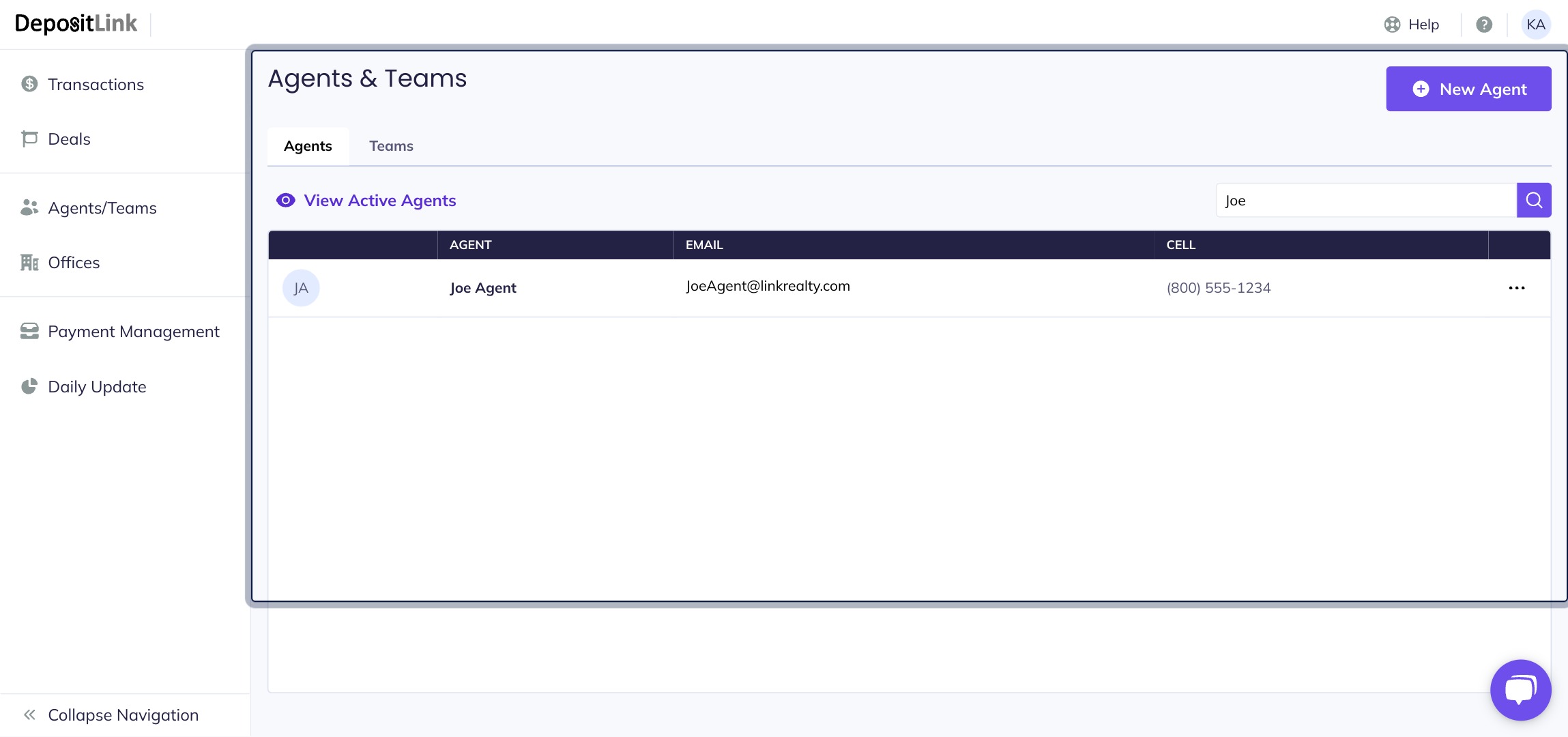Image resolution: width=1568 pixels, height=737 pixels.
Task: Collapse Navigation using double chevron
Action: pos(29,714)
